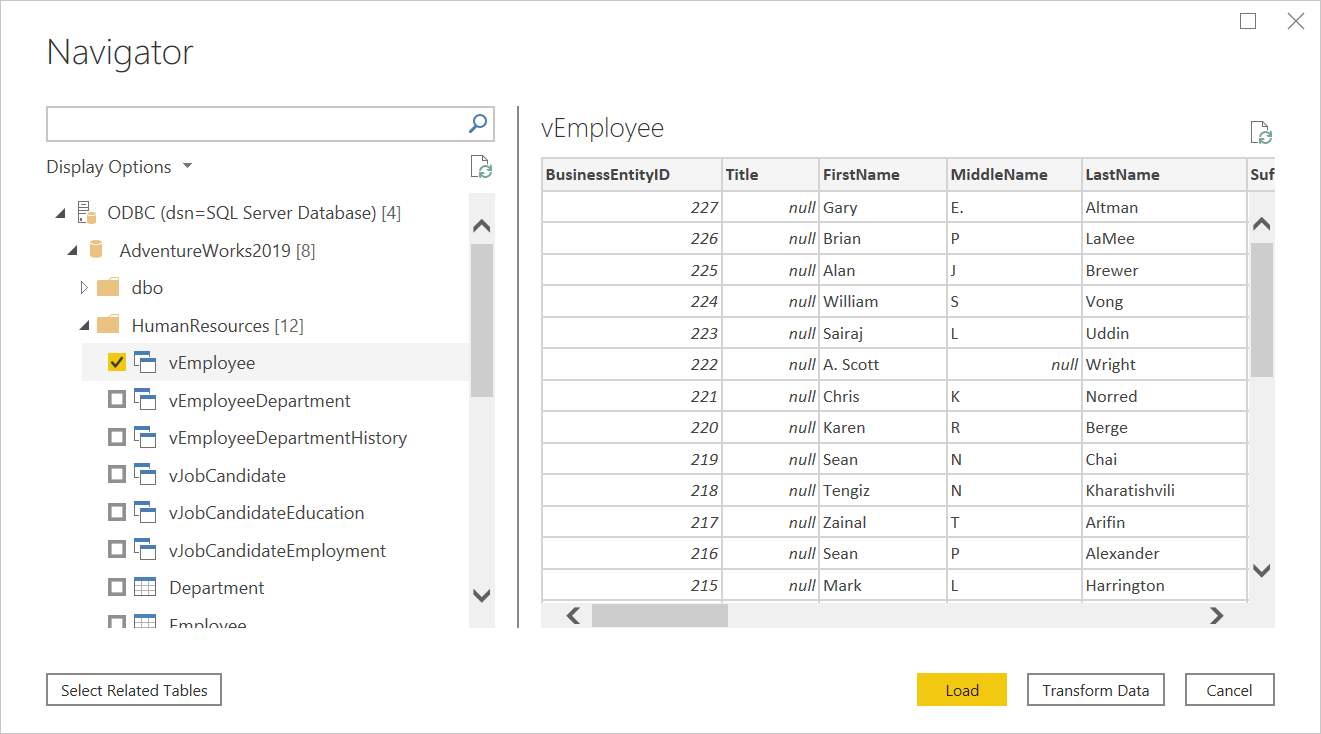Screen dimensions: 1321x734
Task: Click the dbo folder icon
Action: click(x=109, y=288)
